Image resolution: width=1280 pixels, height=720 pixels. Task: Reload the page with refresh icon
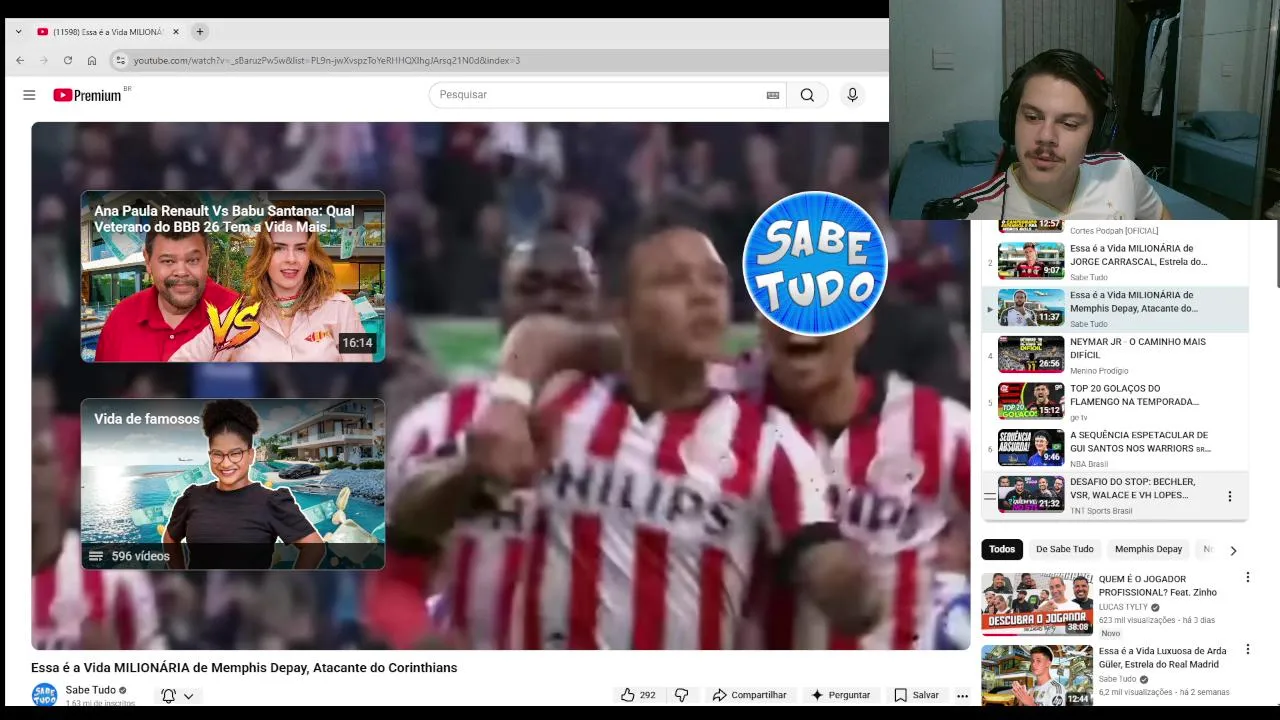(68, 60)
